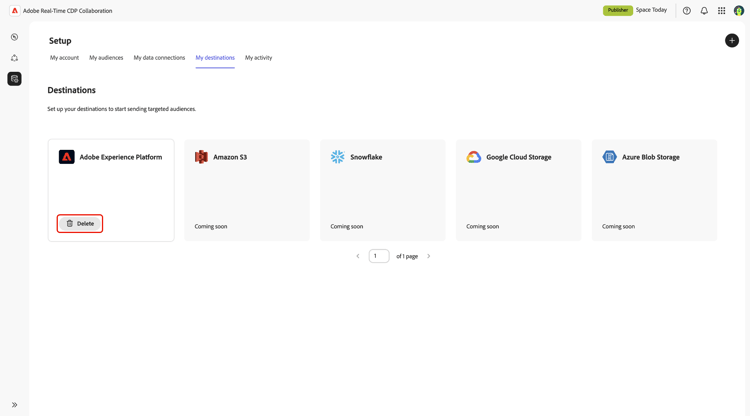This screenshot has height=416, width=750.
Task: Switch to the My audiences tab
Action: point(106,58)
